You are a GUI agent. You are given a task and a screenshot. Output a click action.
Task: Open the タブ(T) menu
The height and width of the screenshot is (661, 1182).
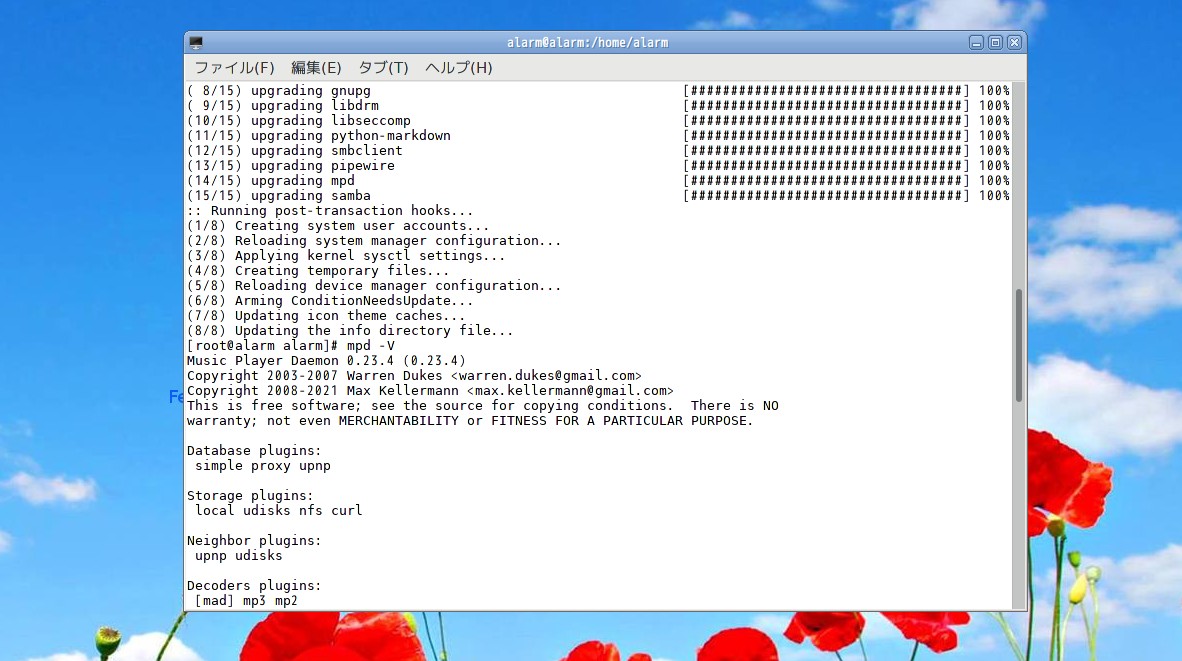[383, 68]
